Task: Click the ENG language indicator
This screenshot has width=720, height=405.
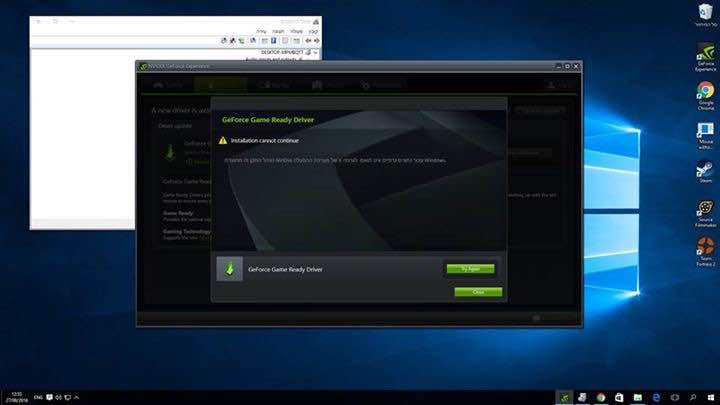Action: [x=38, y=397]
